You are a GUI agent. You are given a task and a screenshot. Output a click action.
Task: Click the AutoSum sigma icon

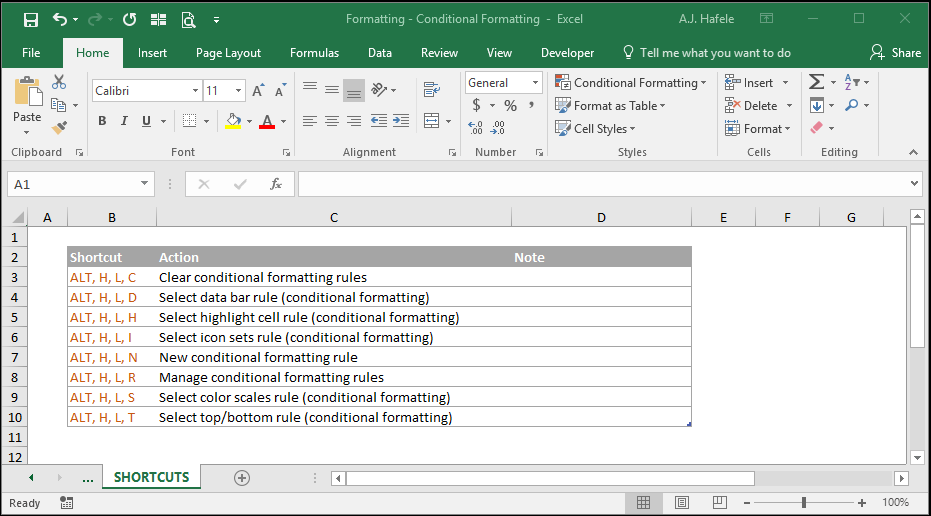pos(816,82)
